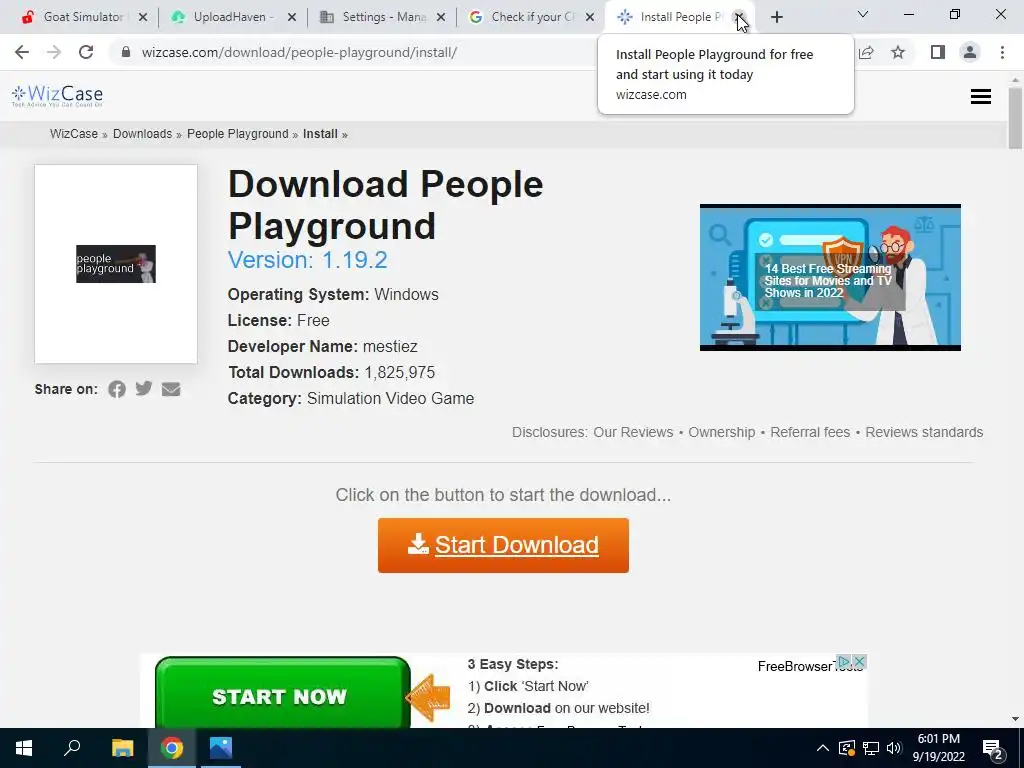Open People Playground breadcrumb link
Image resolution: width=1024 pixels, height=768 pixels.
click(x=238, y=134)
